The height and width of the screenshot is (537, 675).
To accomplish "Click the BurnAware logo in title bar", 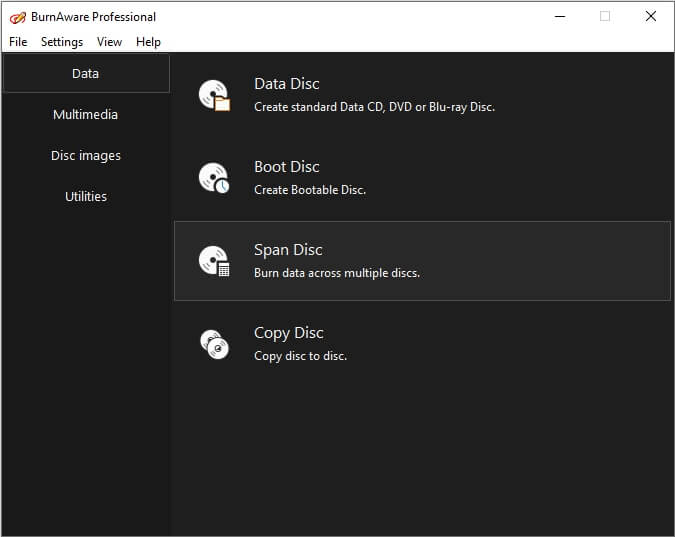I will [16, 17].
